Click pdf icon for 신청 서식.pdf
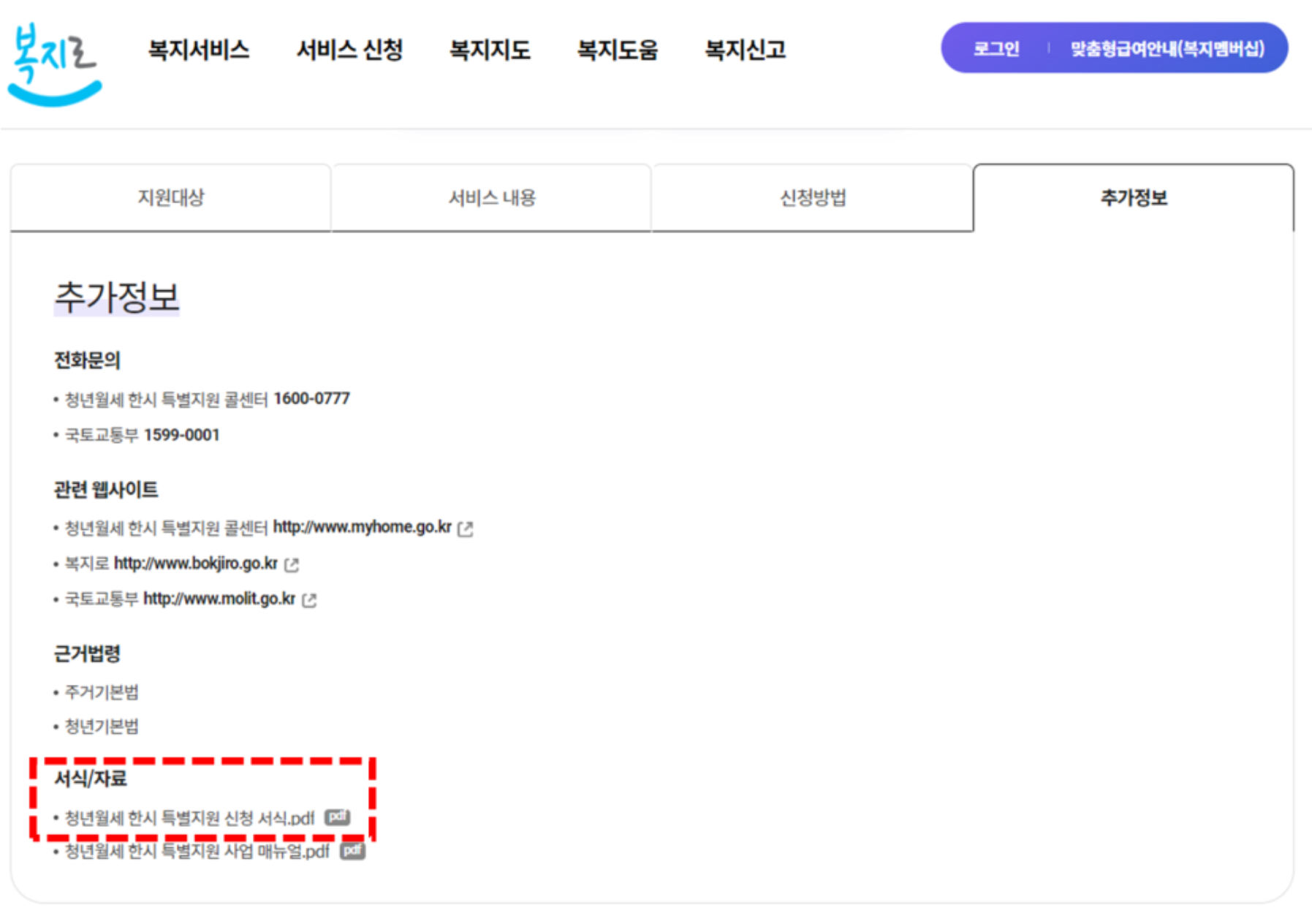Image resolution: width=1312 pixels, height=924 pixels. point(337,817)
